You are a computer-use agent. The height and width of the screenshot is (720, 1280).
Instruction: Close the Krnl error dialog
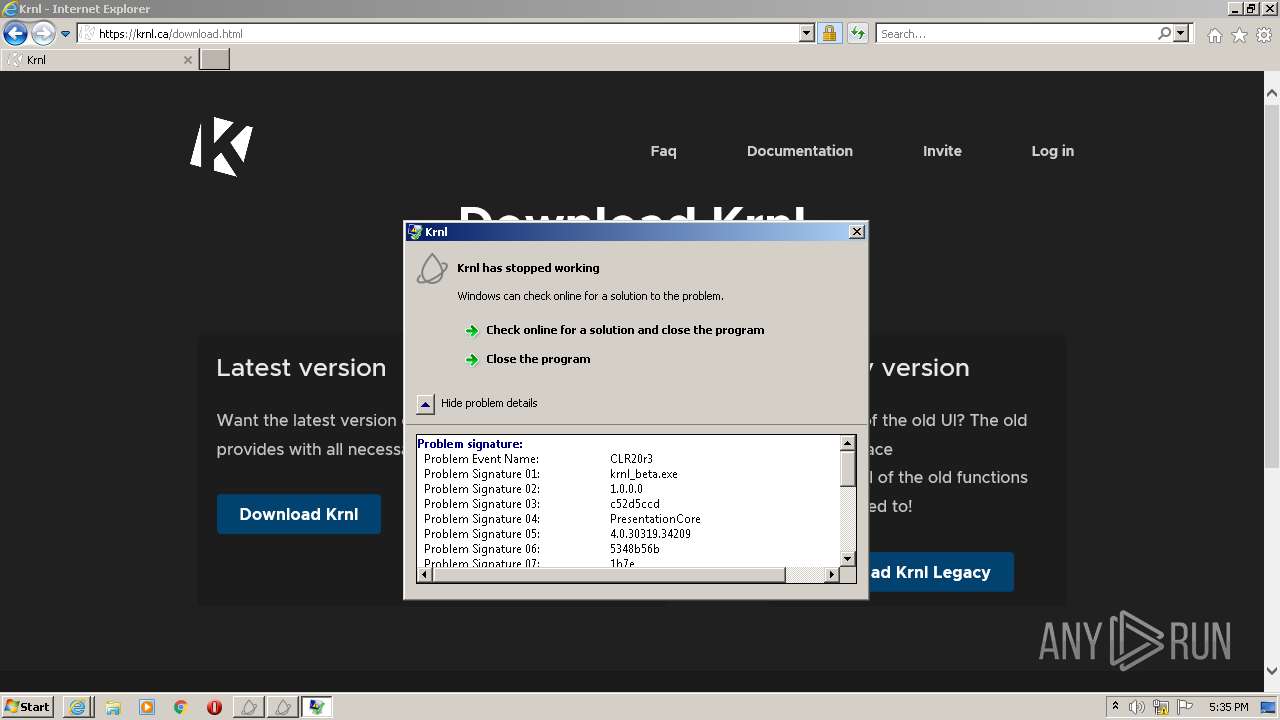[x=856, y=232]
